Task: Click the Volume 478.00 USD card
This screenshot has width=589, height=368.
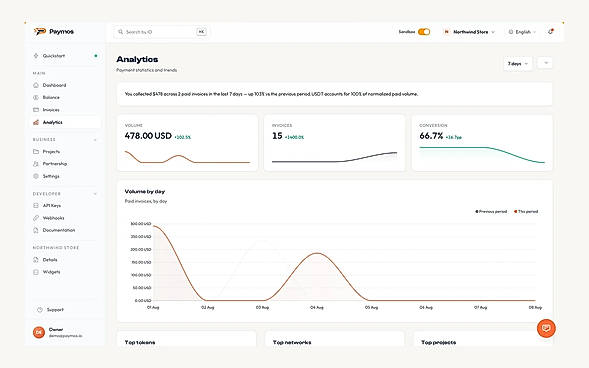Action: pyautogui.click(x=187, y=143)
